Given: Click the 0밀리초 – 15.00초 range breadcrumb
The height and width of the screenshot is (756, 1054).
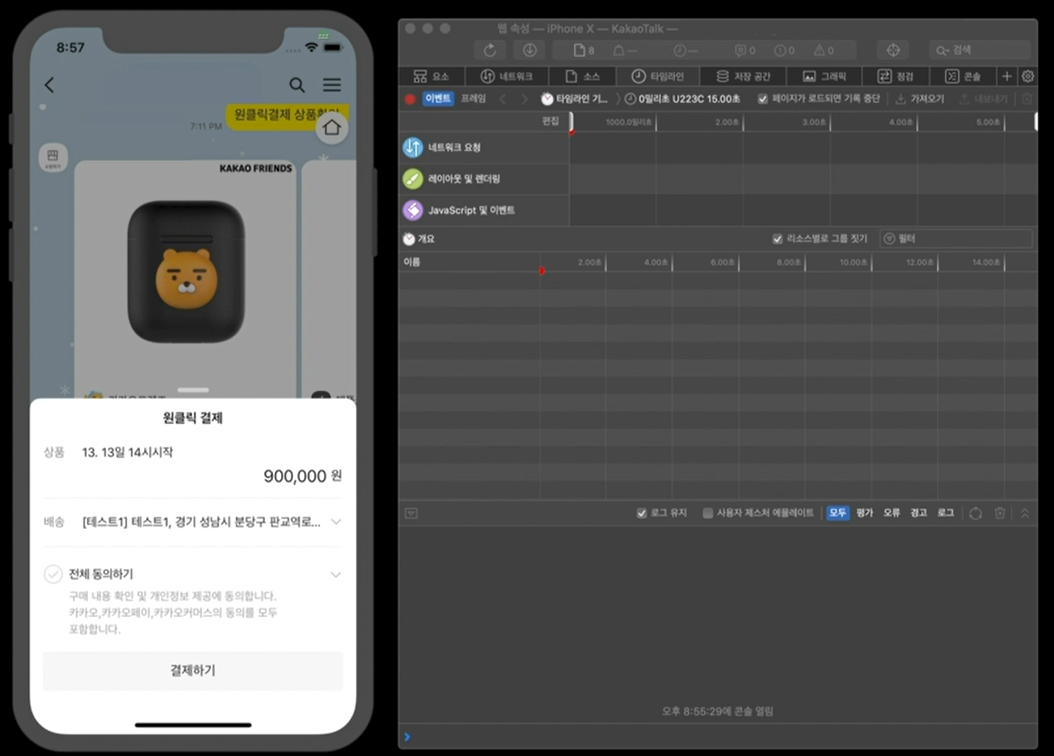Looking at the screenshot, I should (682, 99).
